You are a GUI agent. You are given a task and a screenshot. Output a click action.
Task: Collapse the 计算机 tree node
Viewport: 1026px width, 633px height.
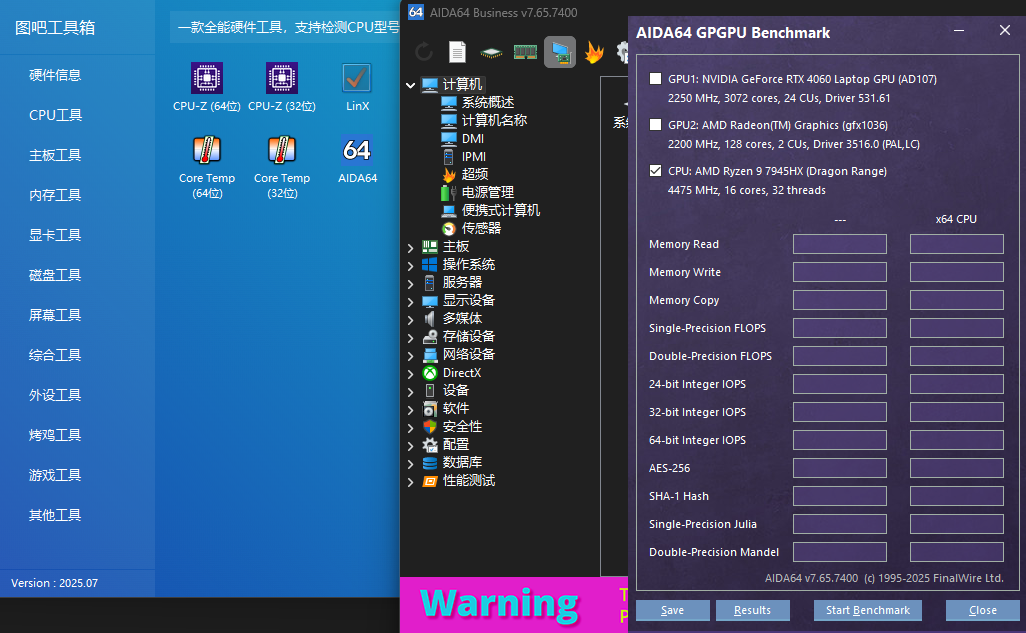pyautogui.click(x=410, y=85)
